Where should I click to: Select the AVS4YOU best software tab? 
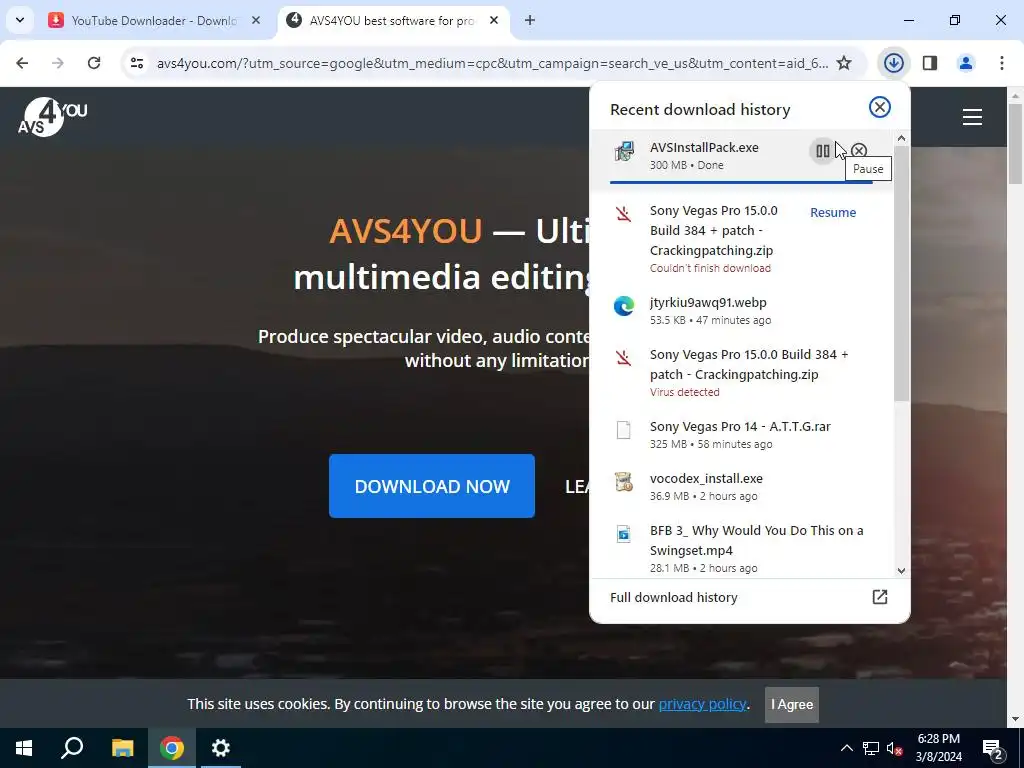(x=392, y=20)
